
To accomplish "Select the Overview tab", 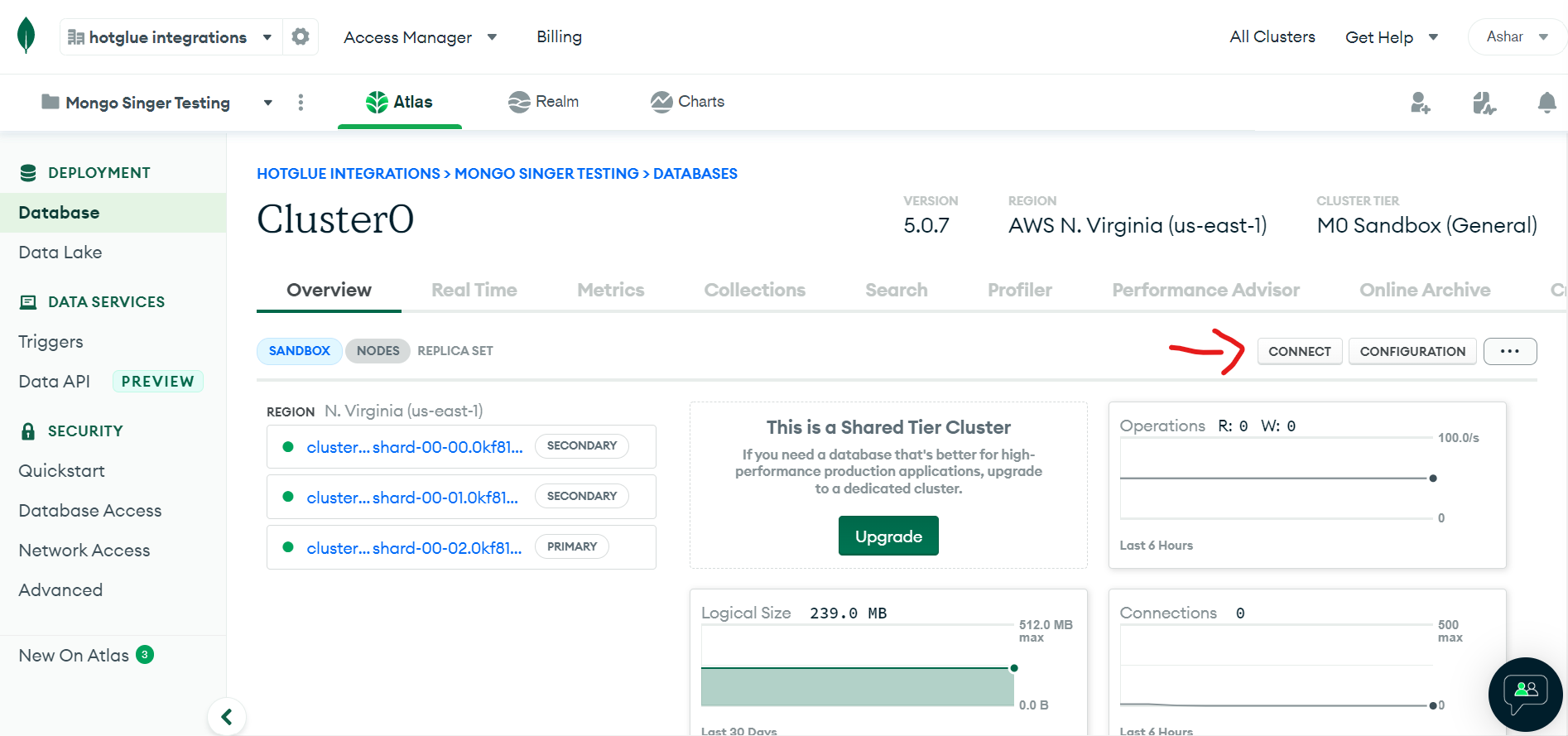I will click(x=329, y=290).
